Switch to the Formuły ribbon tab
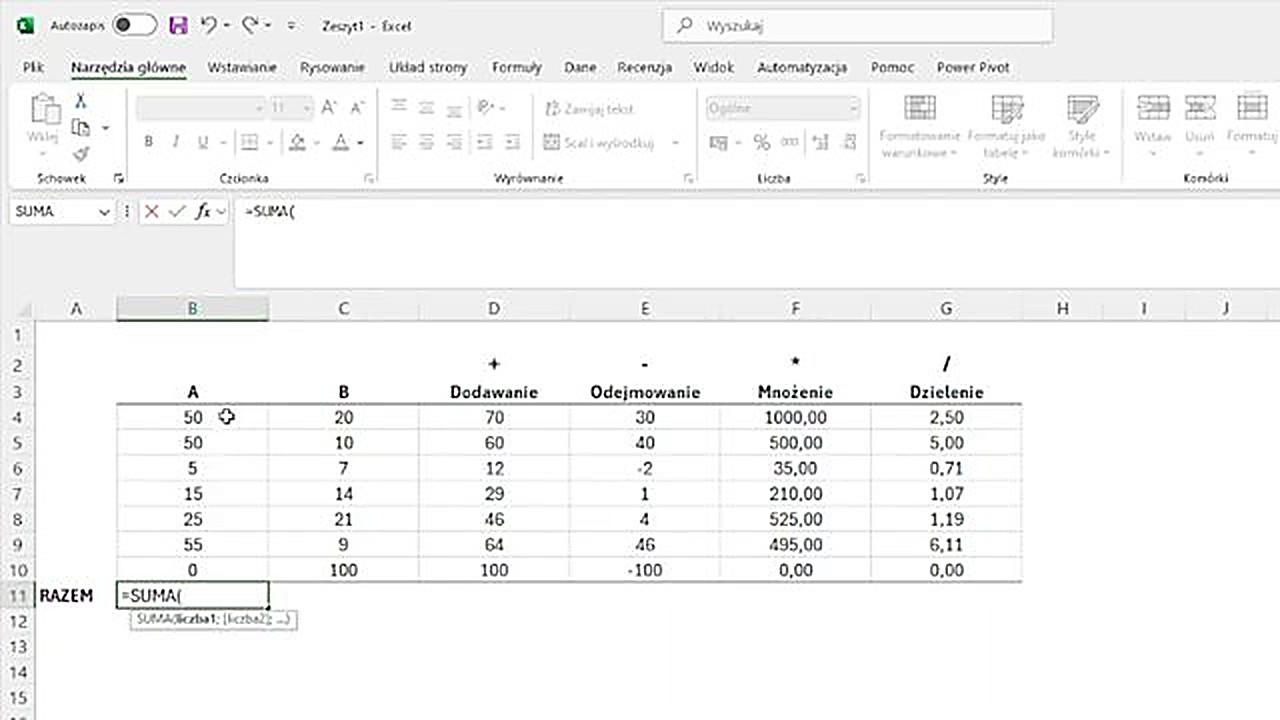Screen dimensions: 1280x720 [x=516, y=67]
